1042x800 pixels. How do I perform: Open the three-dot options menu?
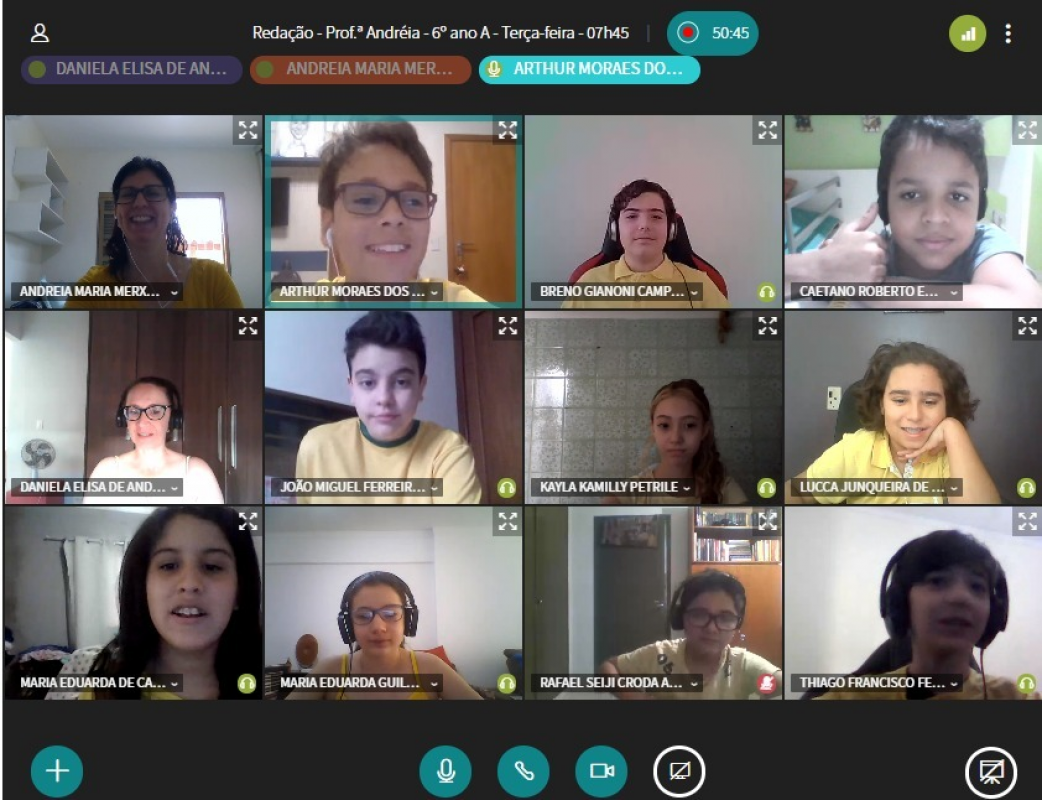1008,33
